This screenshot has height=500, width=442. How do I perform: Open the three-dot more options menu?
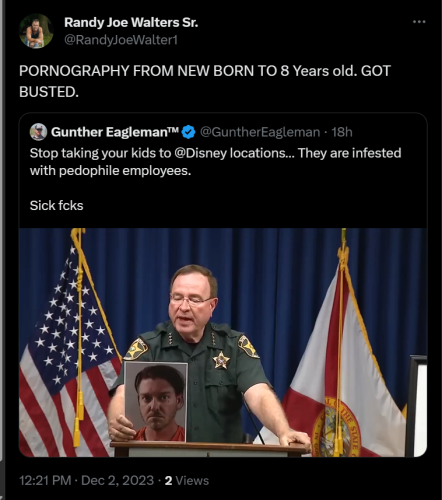tap(419, 22)
